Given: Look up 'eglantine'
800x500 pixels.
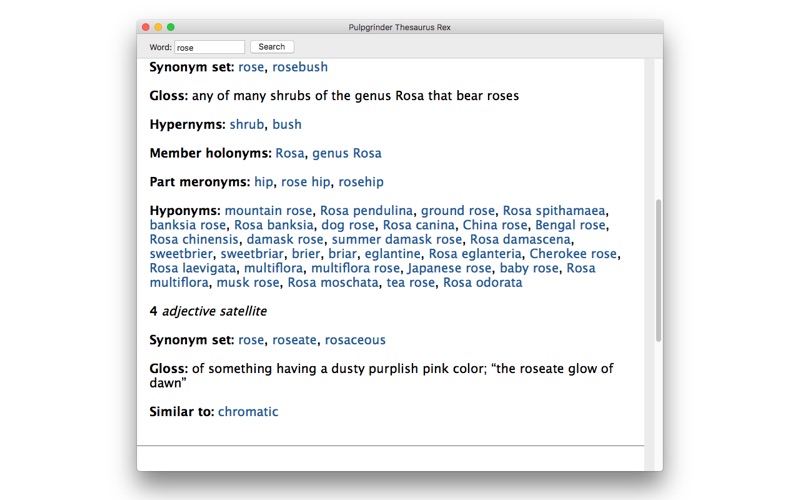Looking at the screenshot, I should point(392,254).
